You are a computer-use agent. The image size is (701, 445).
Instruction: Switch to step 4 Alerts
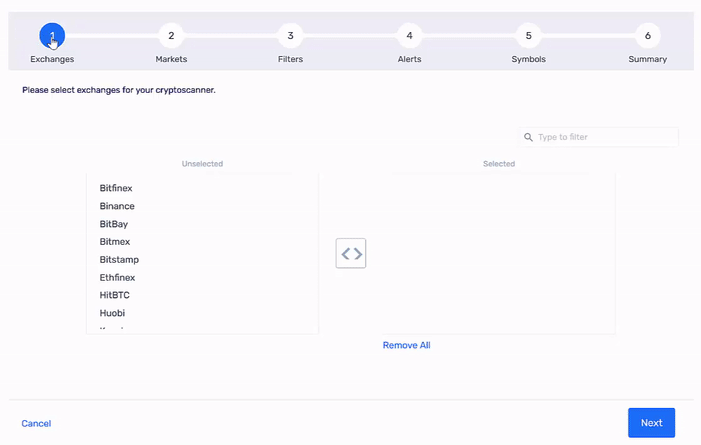tap(410, 36)
